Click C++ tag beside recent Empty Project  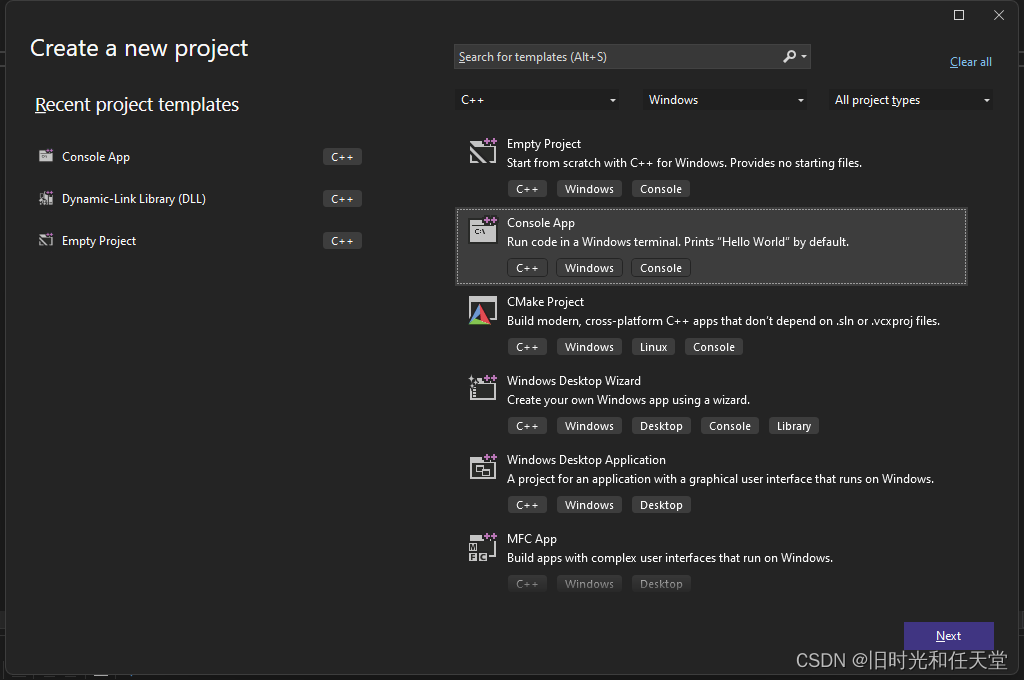[x=342, y=241]
